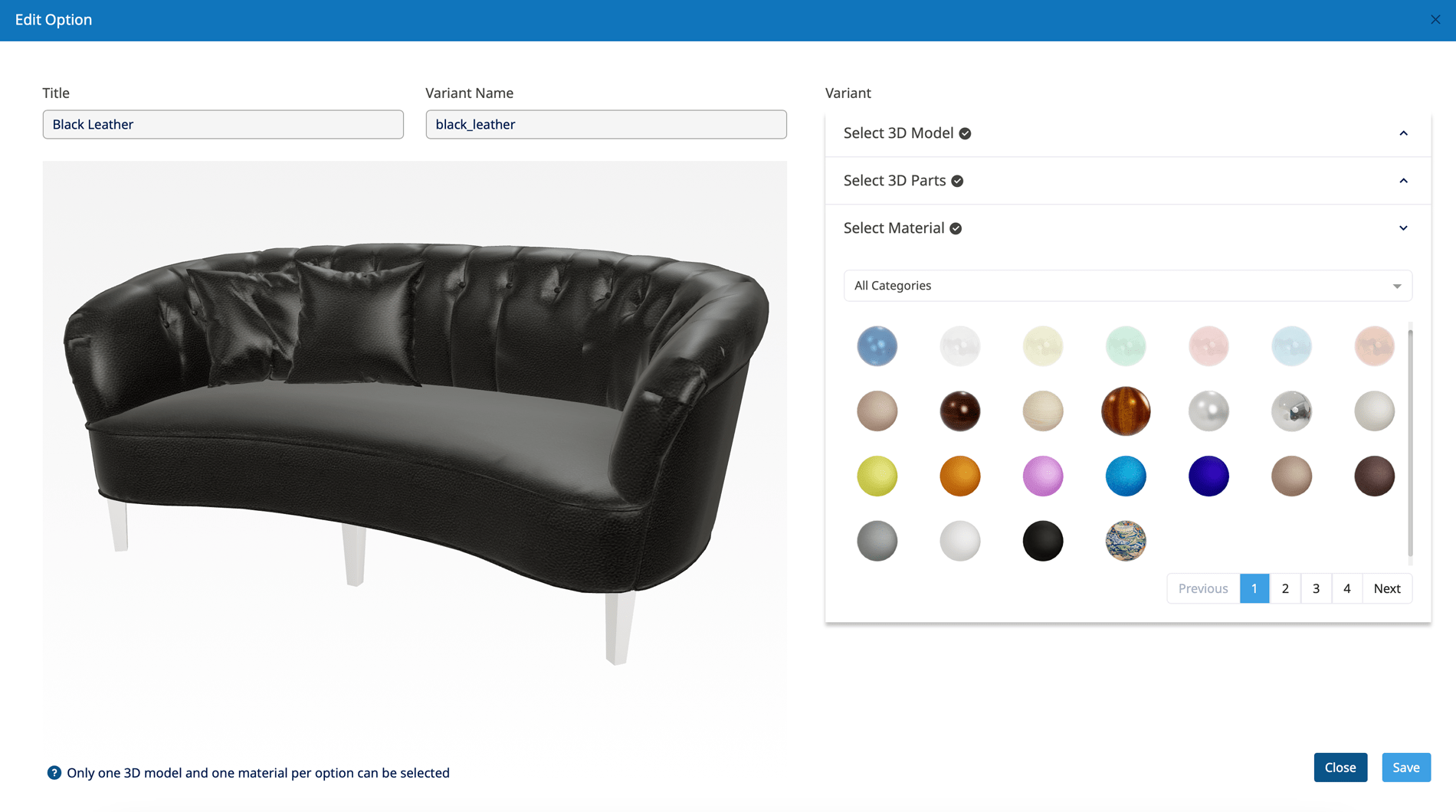Select the deep navy blue material

(1208, 476)
